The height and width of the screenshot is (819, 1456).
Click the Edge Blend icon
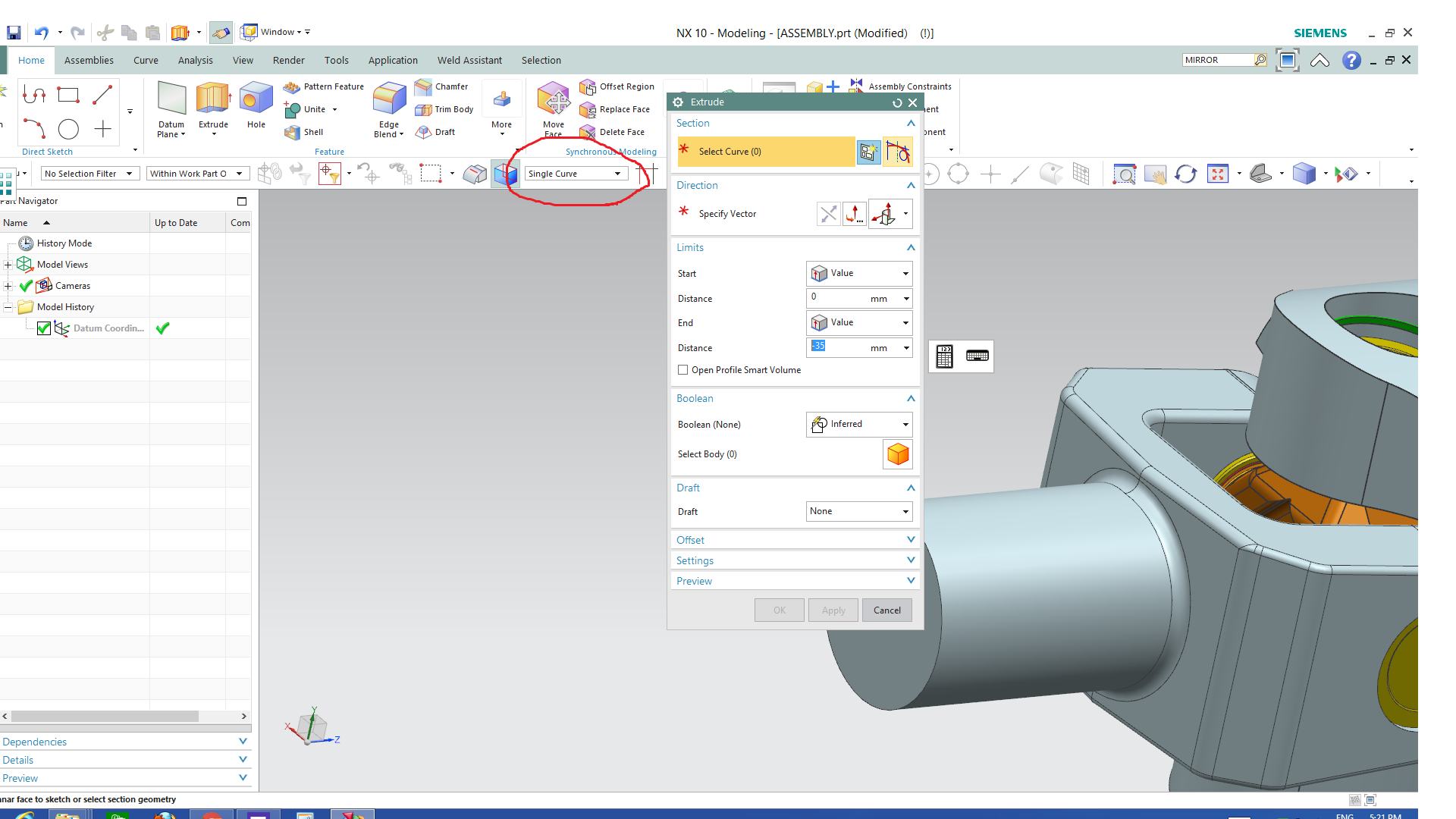click(x=389, y=99)
